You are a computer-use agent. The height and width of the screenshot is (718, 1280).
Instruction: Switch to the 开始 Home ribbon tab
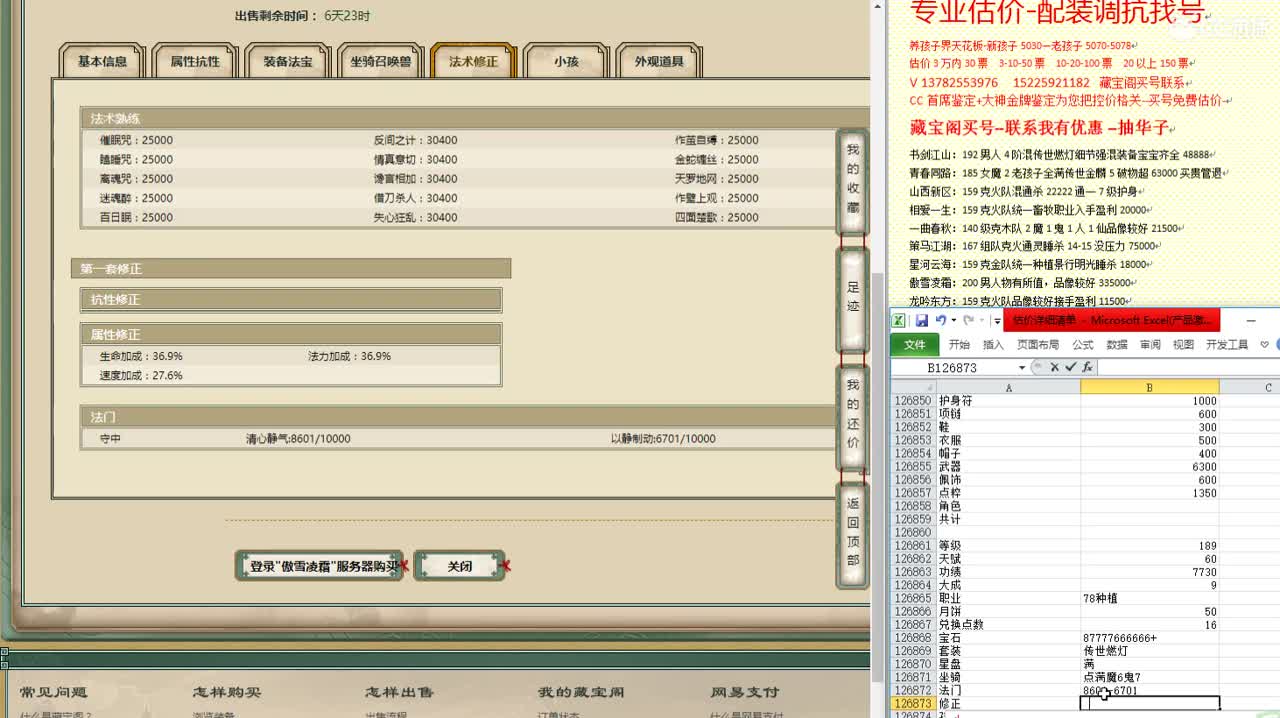pos(959,345)
